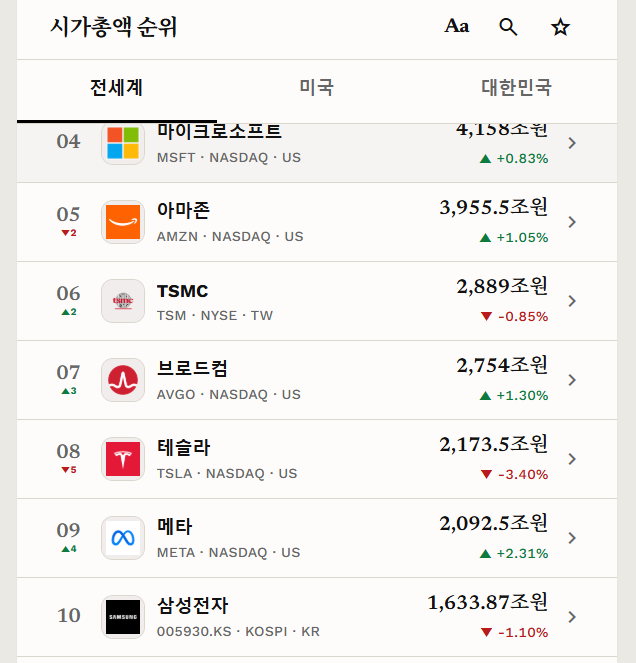Click ticker text AVGO · NASDAQ · US

coord(229,395)
